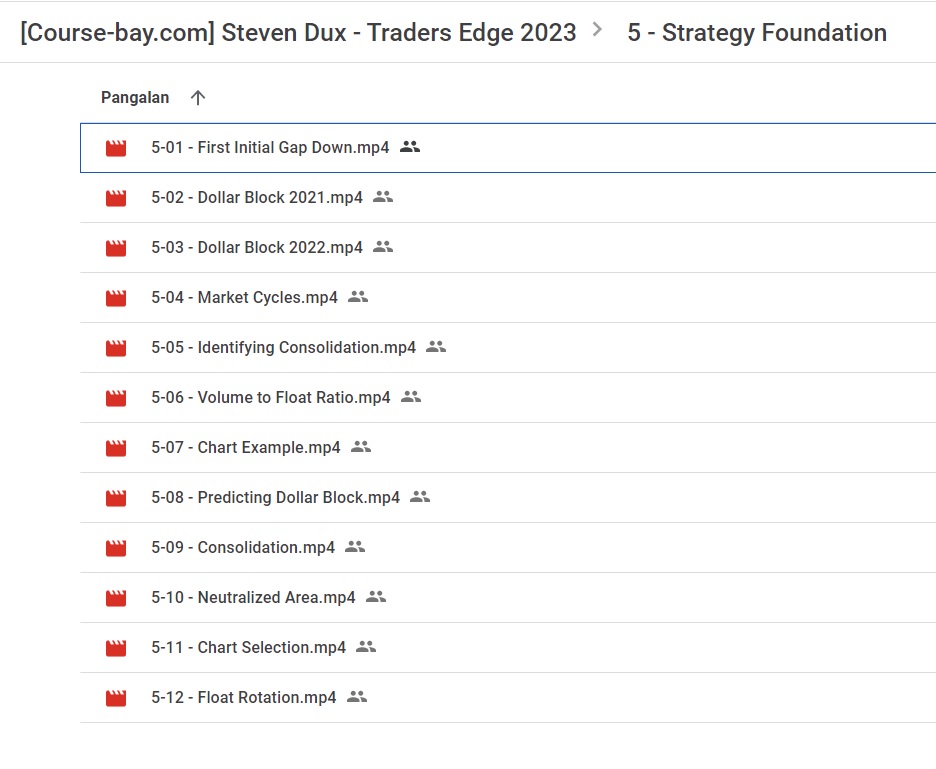Select file 5-07 - Chart Example.mp4

click(x=508, y=448)
